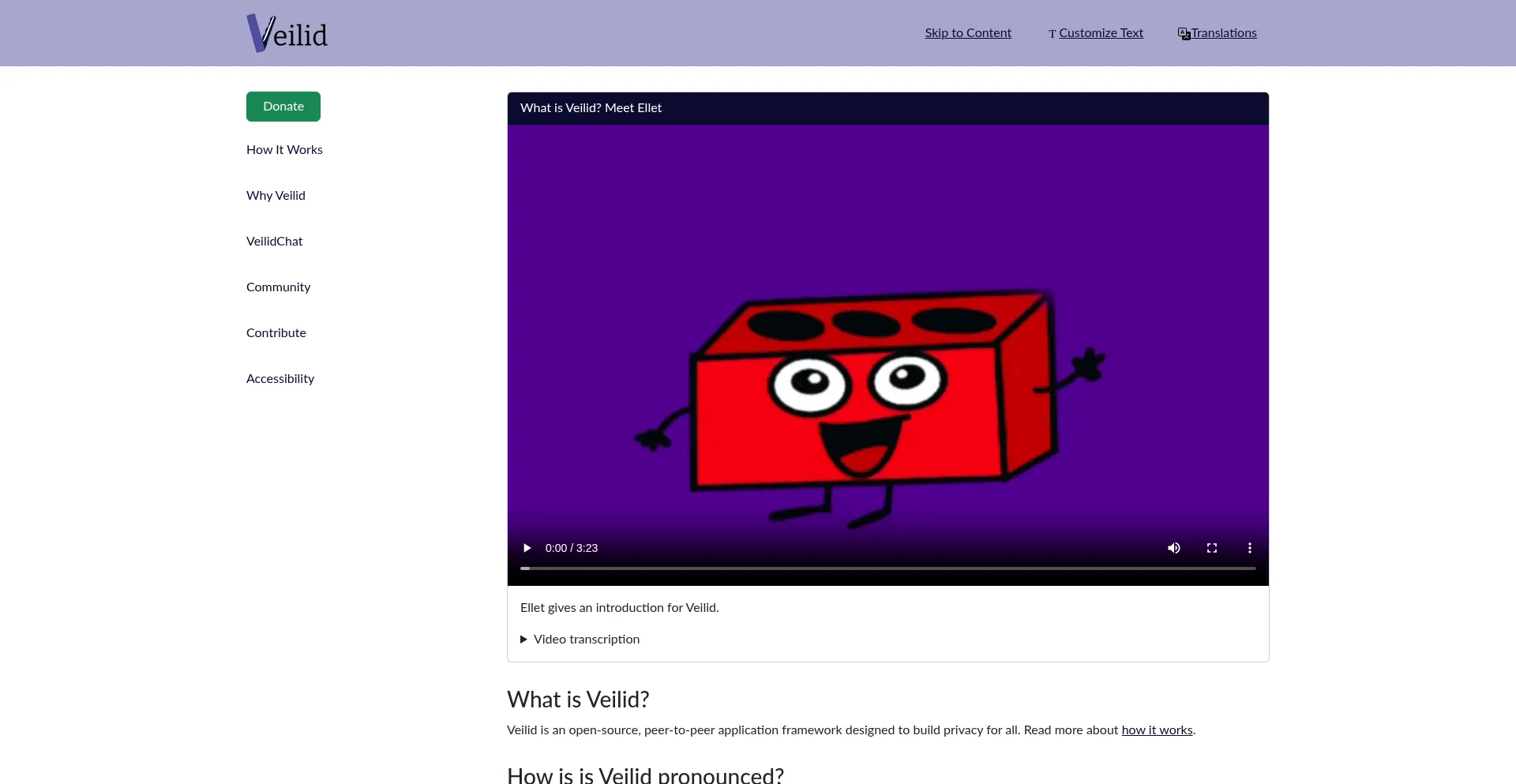Click the Donate button
1516x784 pixels.
coord(283,106)
